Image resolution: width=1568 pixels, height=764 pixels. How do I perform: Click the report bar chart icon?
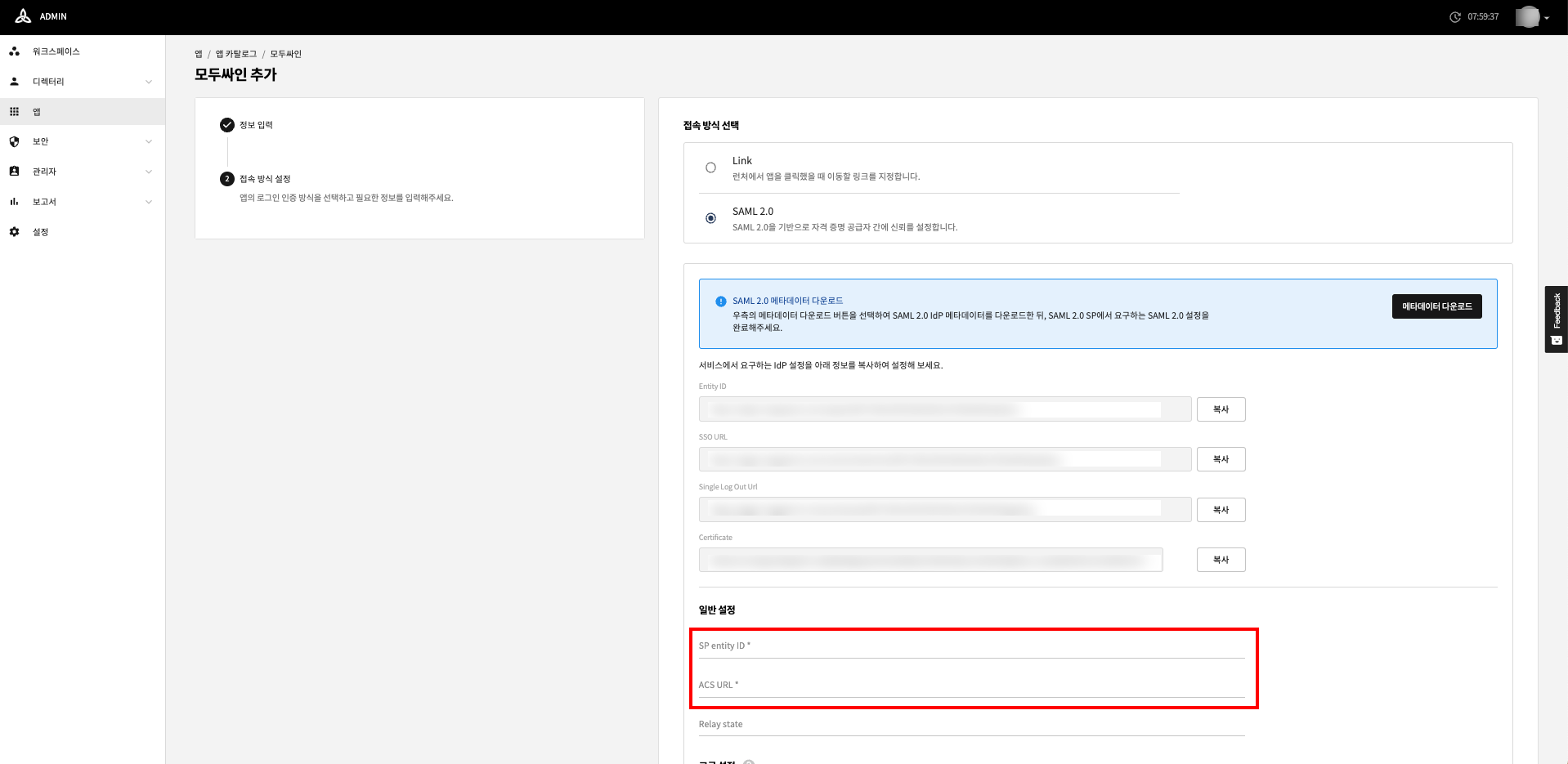coord(14,202)
